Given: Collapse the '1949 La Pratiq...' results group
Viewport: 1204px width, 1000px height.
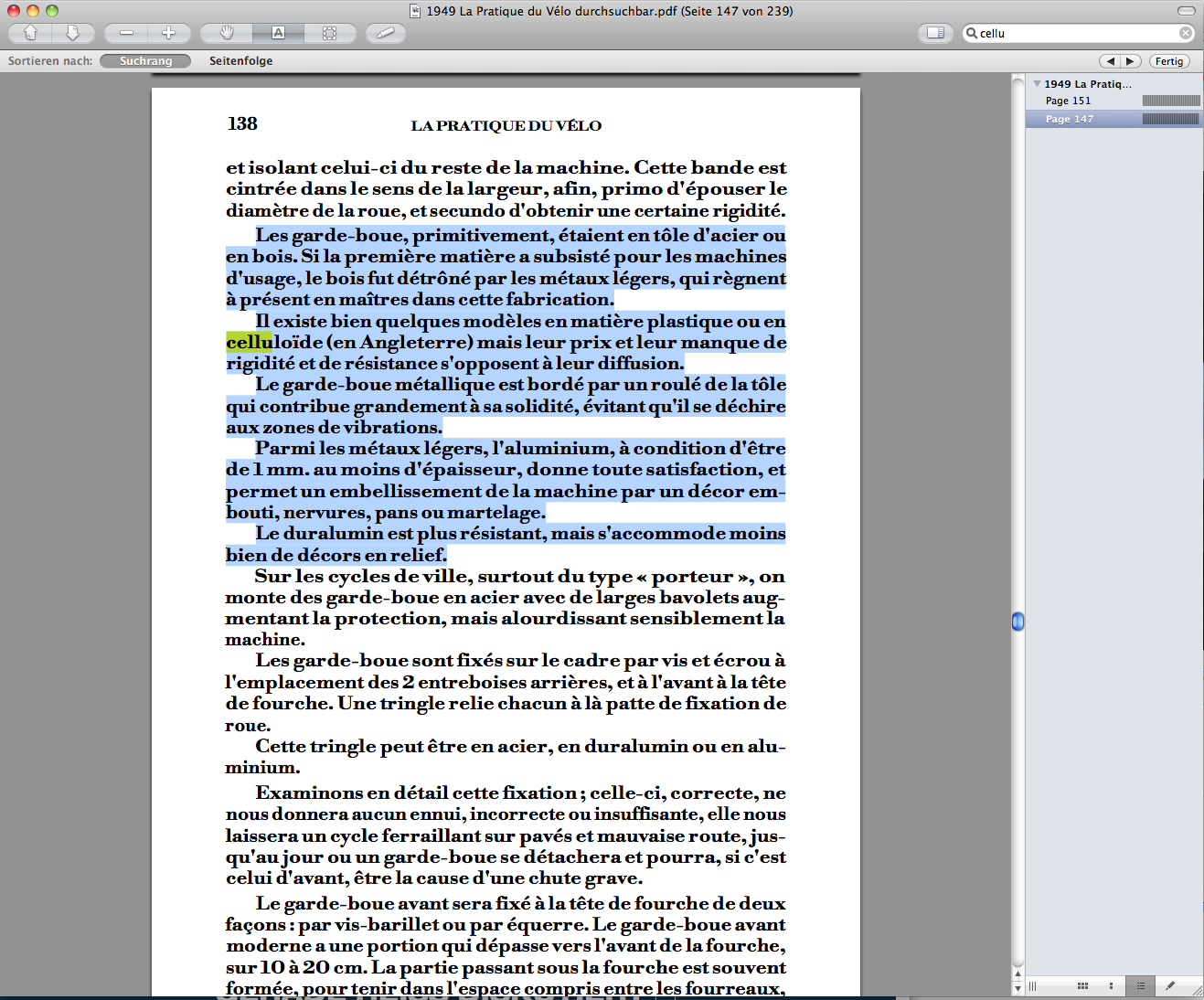Looking at the screenshot, I should click(1037, 84).
